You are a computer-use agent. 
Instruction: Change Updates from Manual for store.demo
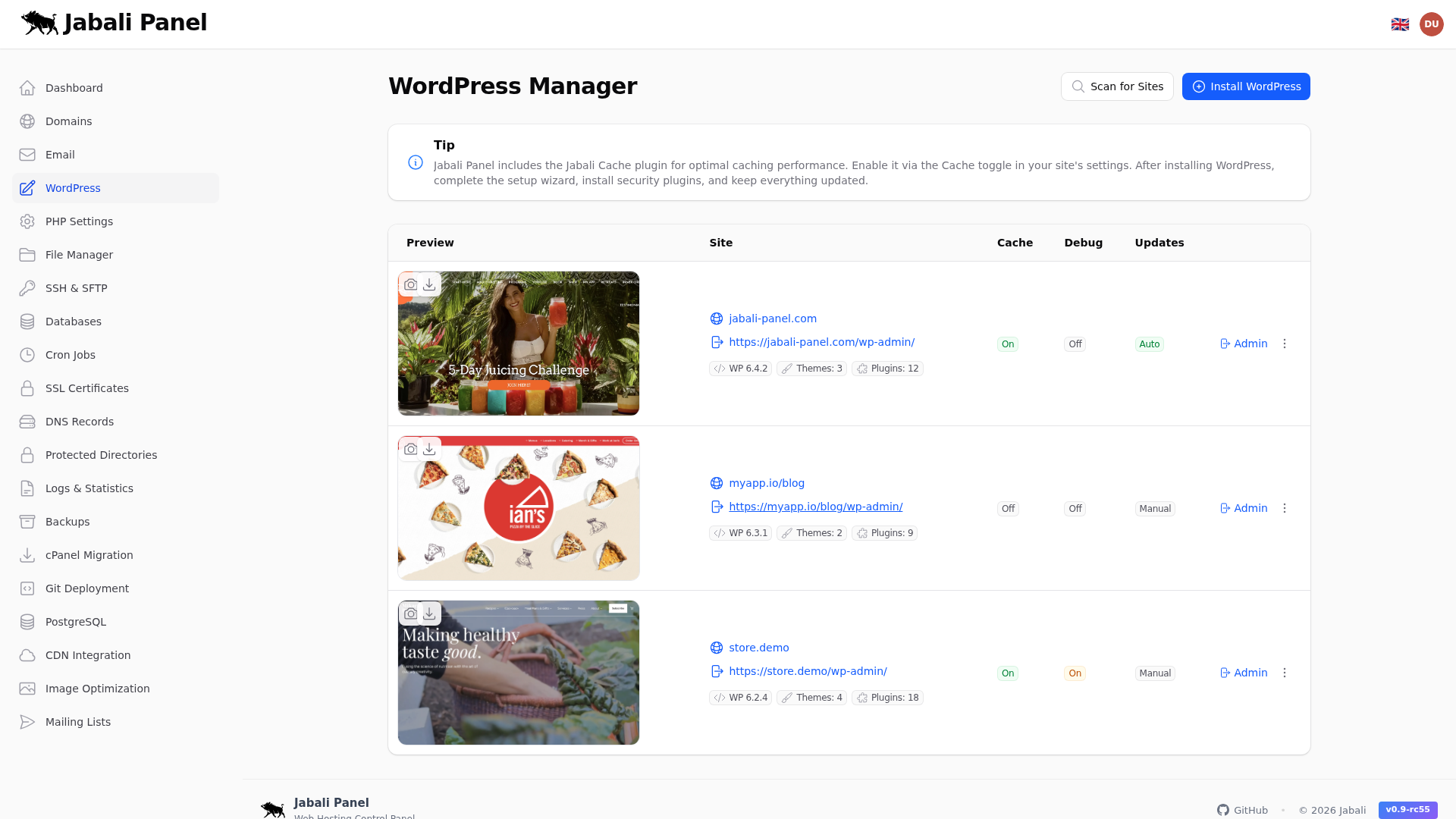(1154, 673)
